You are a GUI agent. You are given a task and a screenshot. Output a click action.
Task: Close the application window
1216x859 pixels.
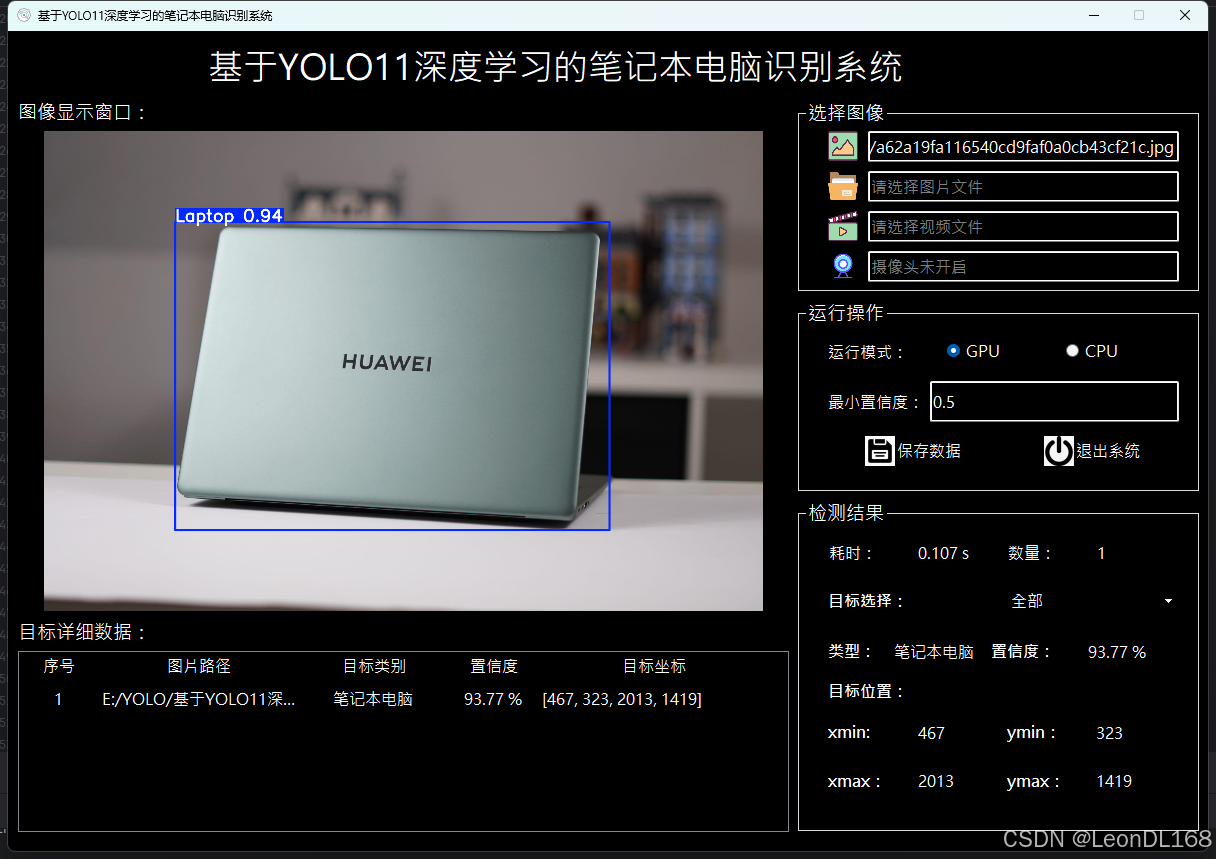1185,15
